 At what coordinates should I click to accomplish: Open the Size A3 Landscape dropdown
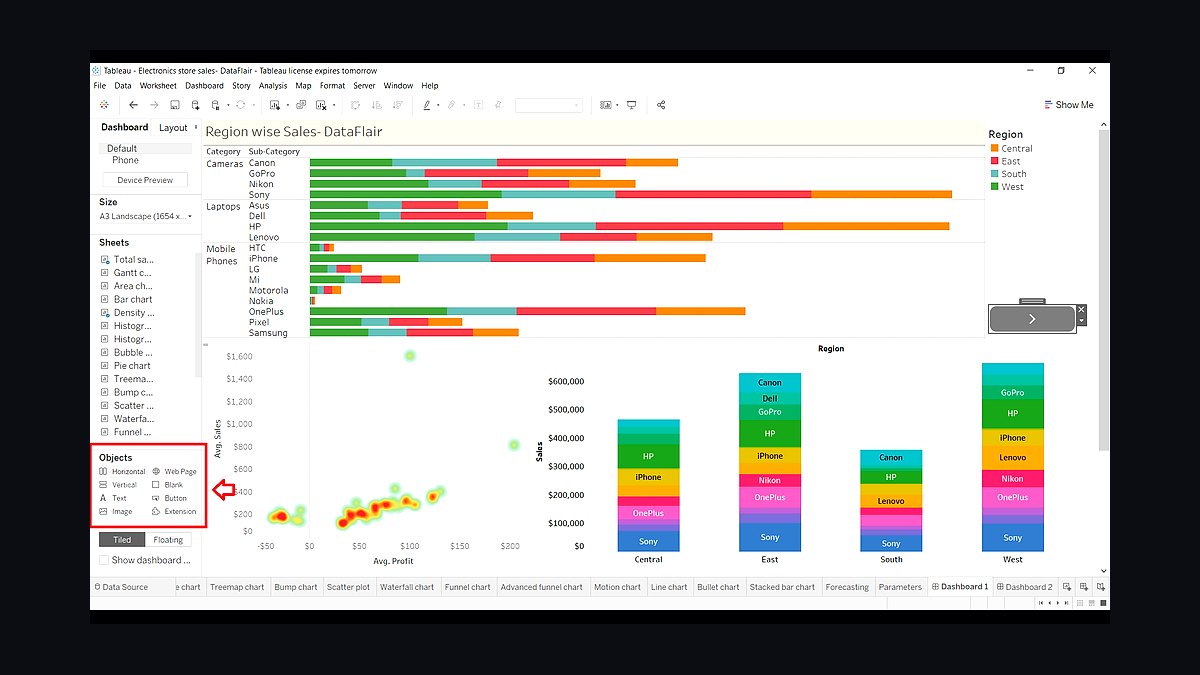(146, 216)
